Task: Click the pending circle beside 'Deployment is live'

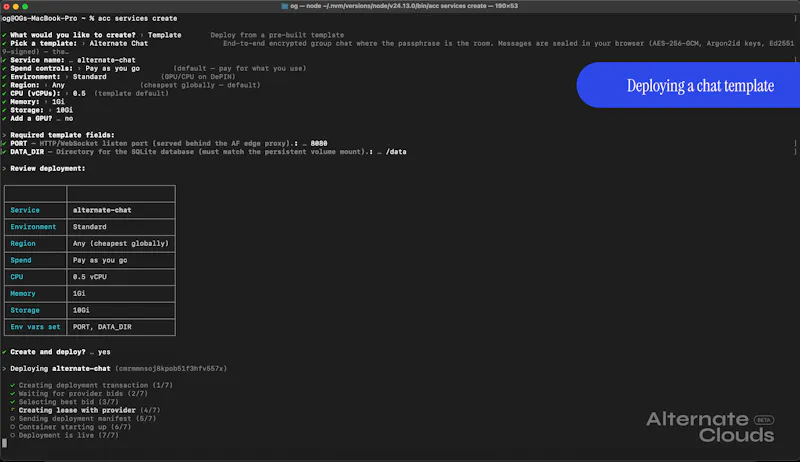Action: point(13,435)
